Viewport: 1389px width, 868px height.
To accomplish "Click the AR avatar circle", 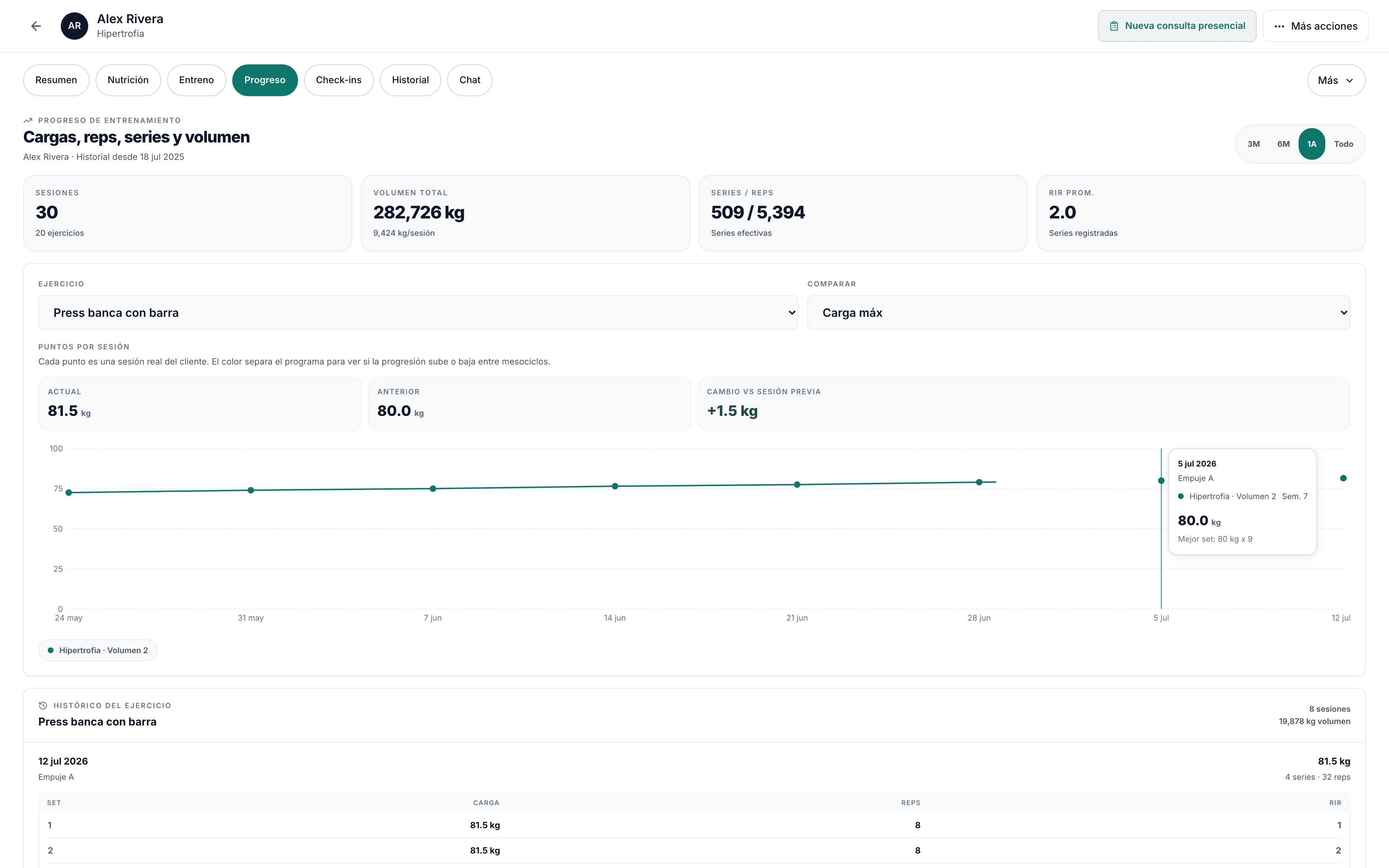I will 75,26.
